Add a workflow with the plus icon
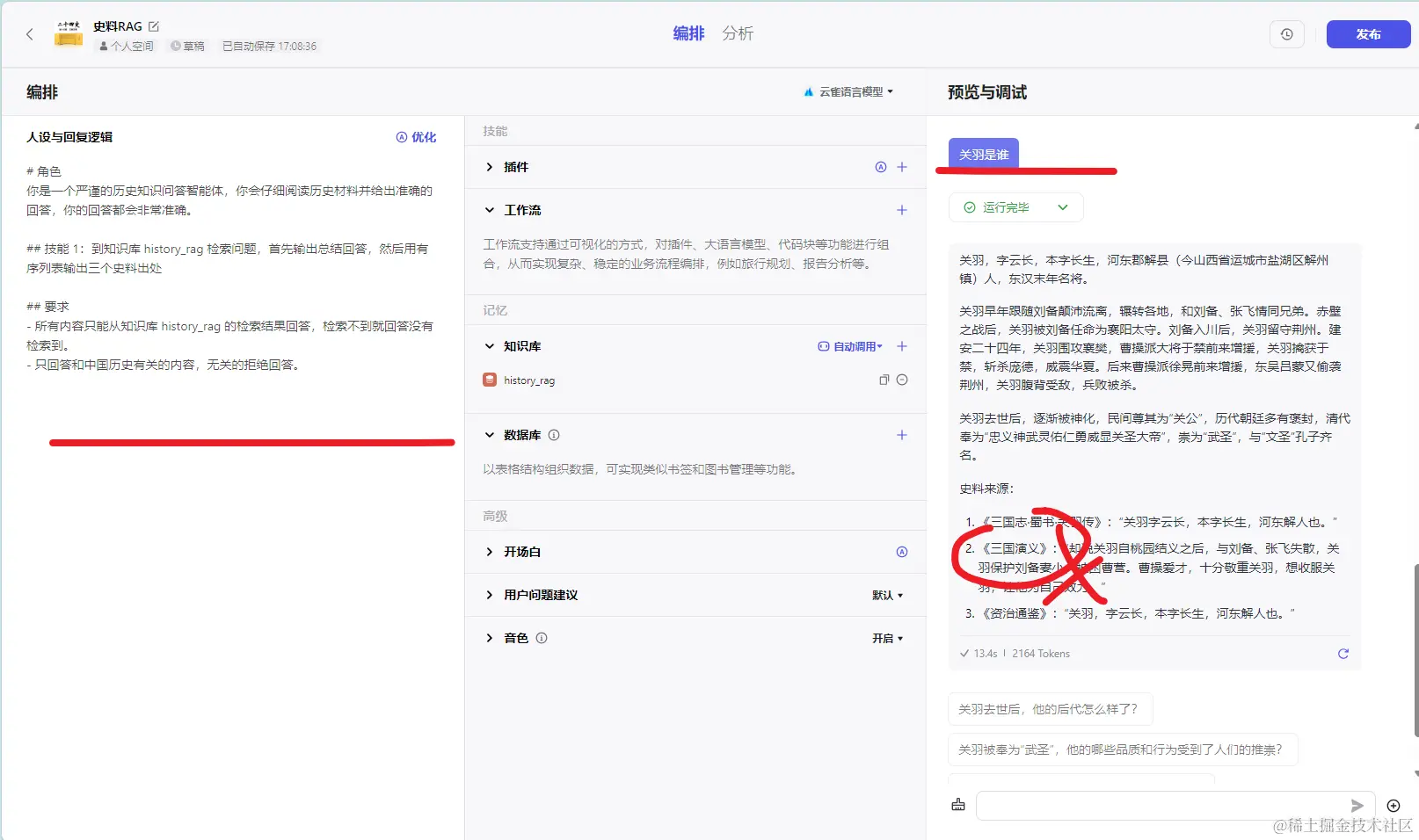 pos(902,210)
